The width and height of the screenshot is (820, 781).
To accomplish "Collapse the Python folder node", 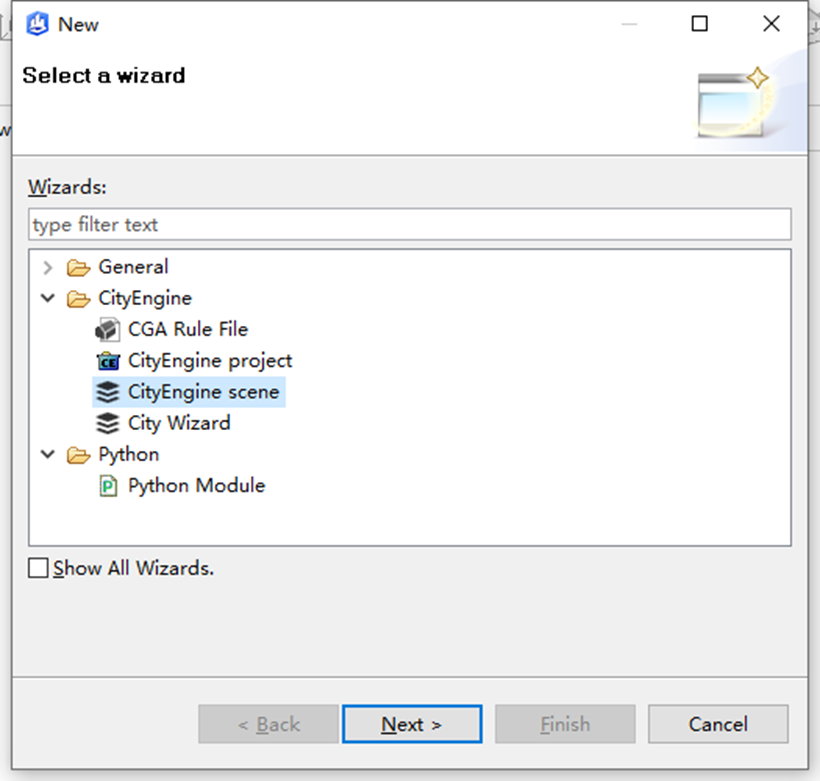I will 48,454.
